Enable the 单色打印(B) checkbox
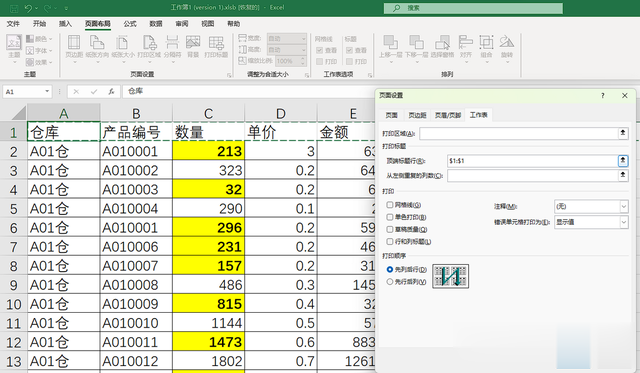Screen dimensions: 640x373 pyautogui.click(x=390, y=217)
